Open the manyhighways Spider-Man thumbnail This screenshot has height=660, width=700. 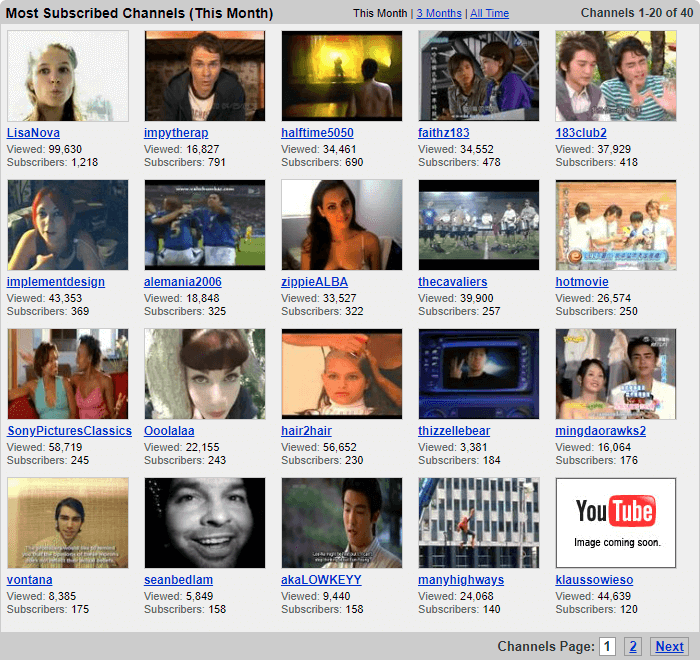tap(479, 523)
